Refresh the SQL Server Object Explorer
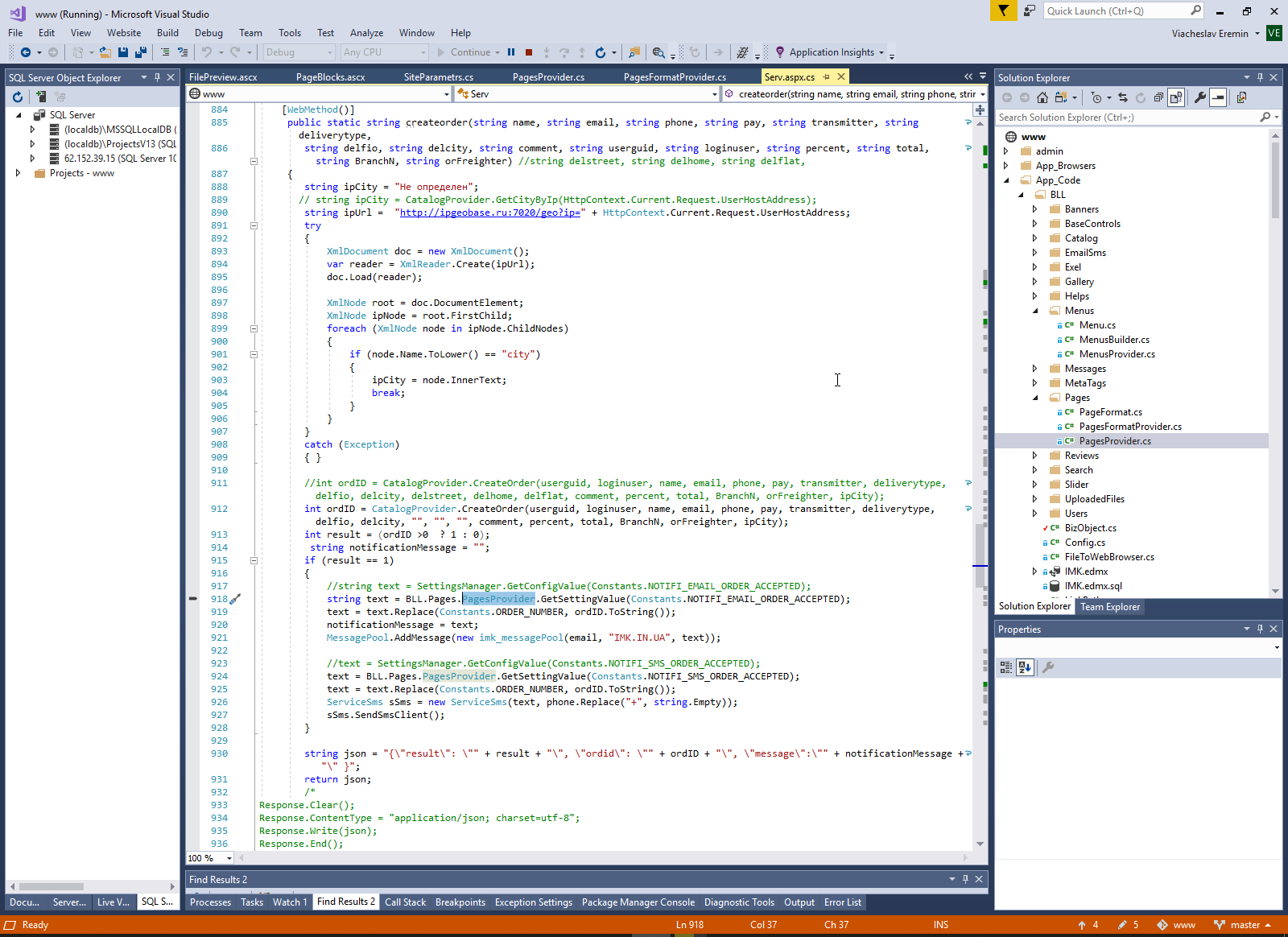 click(18, 97)
